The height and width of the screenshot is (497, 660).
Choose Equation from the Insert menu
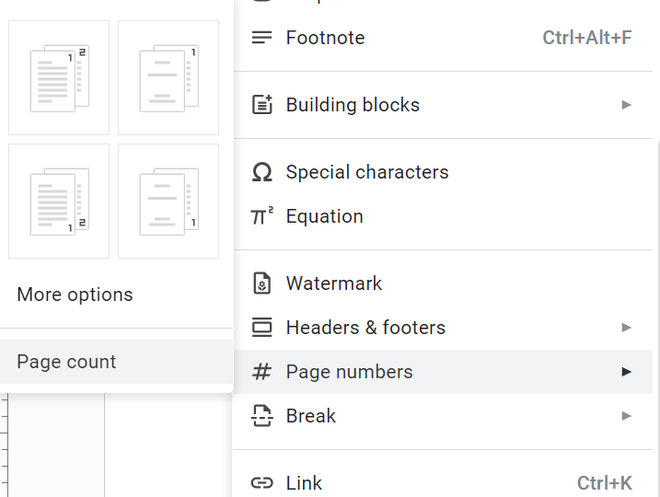324,216
